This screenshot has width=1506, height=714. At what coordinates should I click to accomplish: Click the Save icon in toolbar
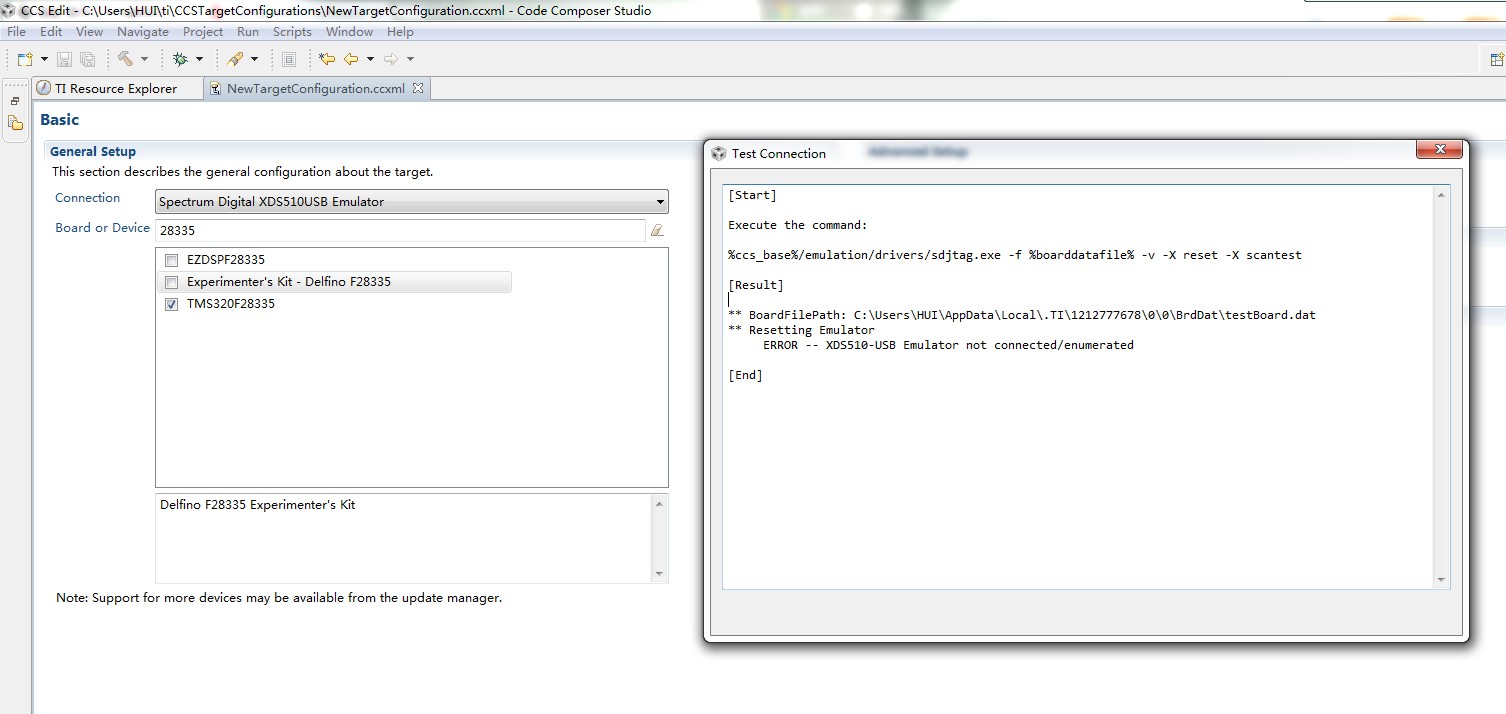point(64,60)
